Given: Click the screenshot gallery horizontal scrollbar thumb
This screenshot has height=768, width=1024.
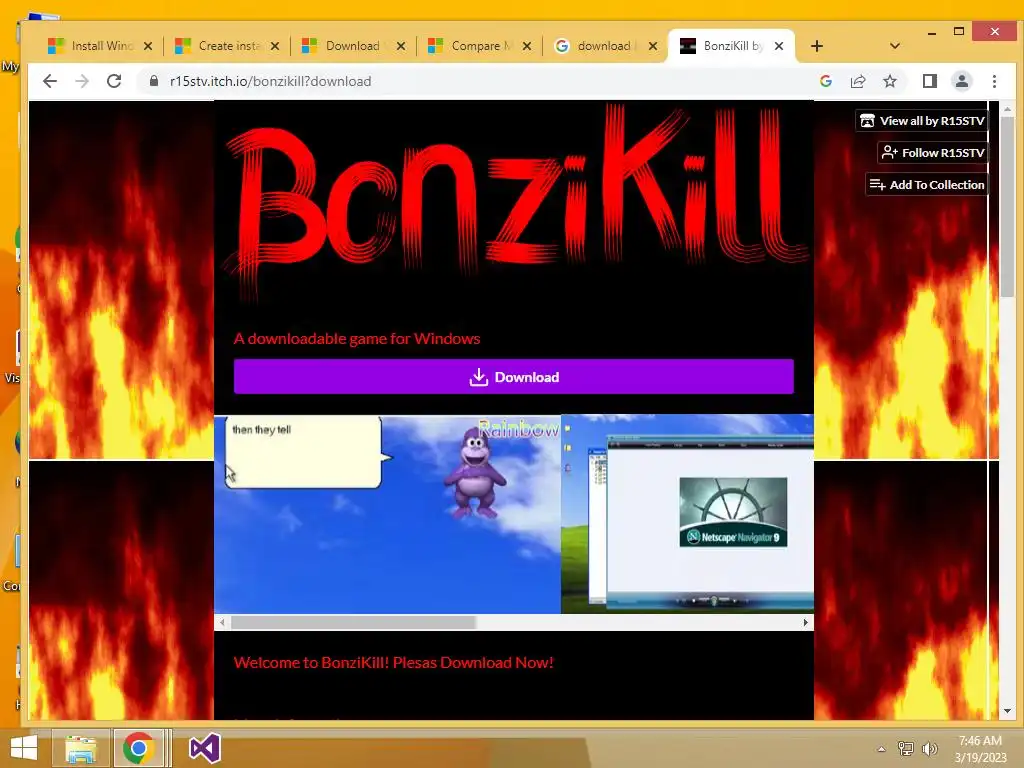Looking at the screenshot, I should click(353, 622).
